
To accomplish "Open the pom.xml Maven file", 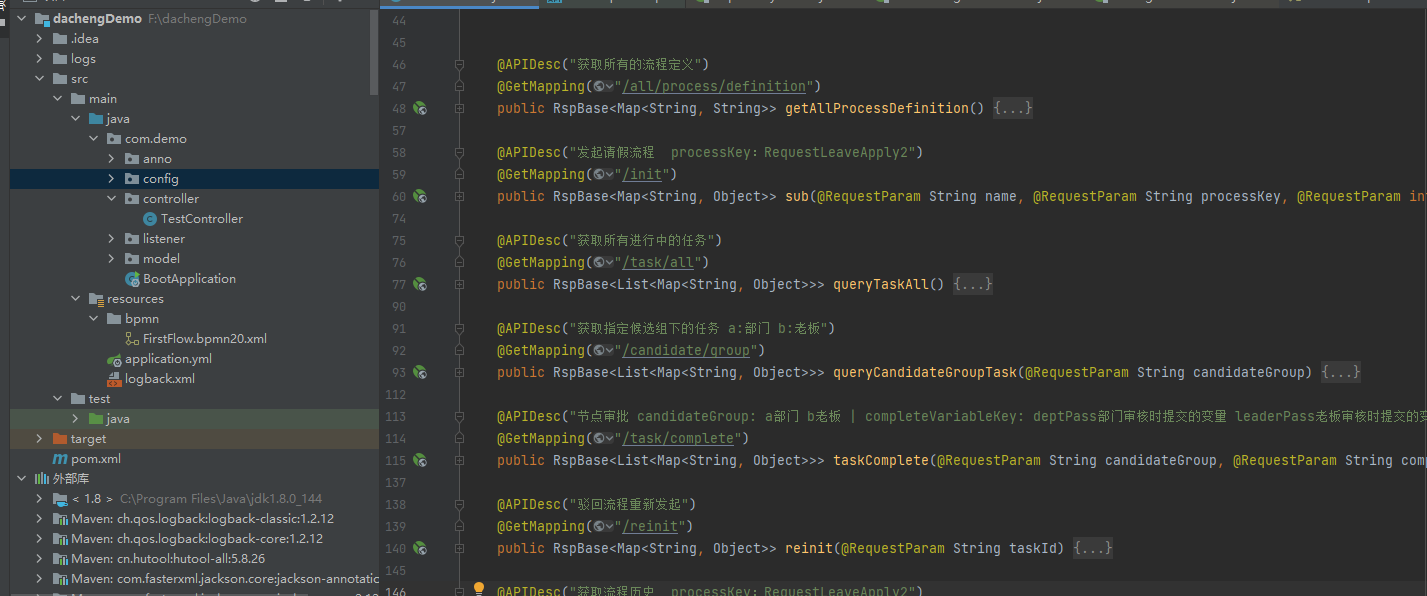I will pyautogui.click(x=95, y=459).
